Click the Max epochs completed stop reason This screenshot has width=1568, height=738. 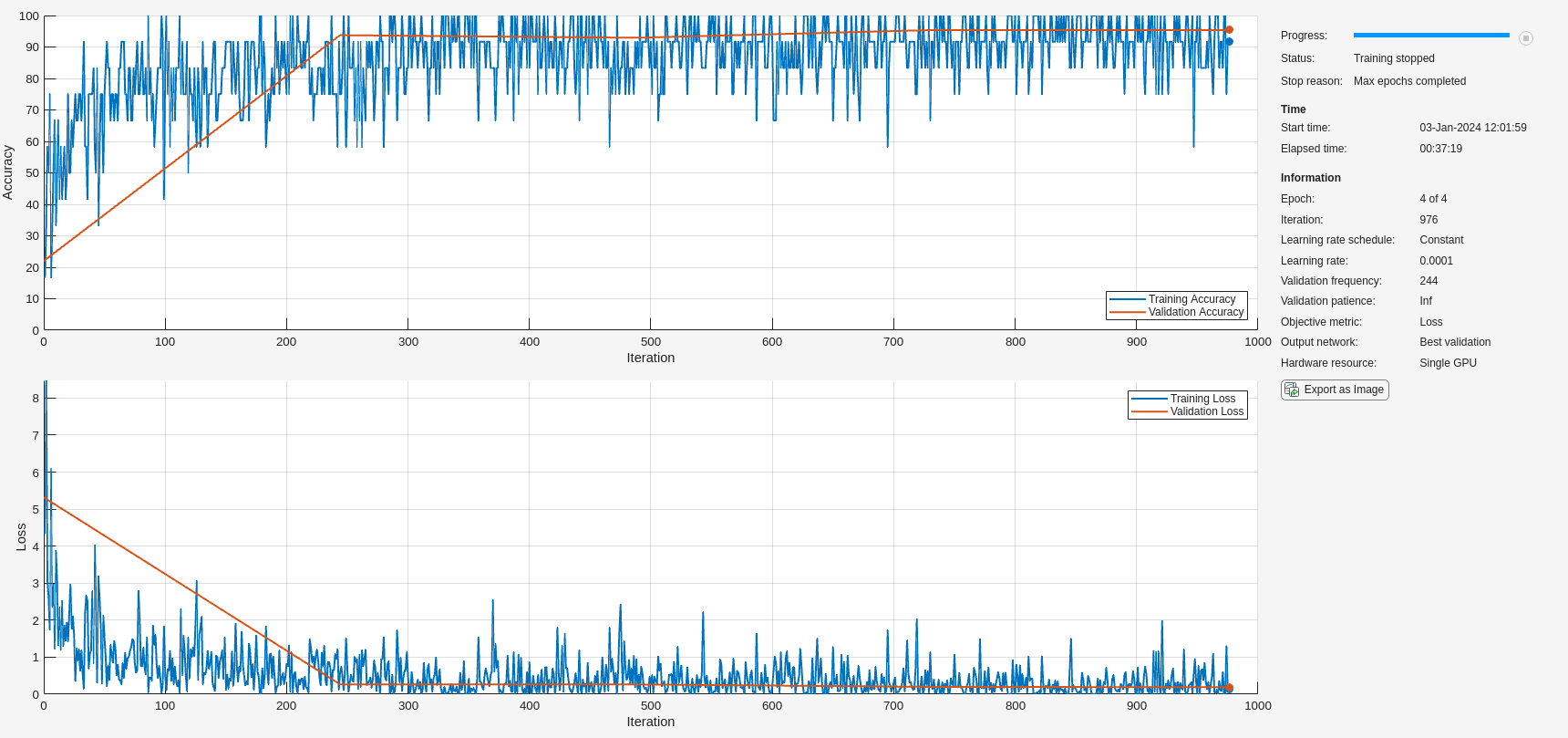point(1409,81)
